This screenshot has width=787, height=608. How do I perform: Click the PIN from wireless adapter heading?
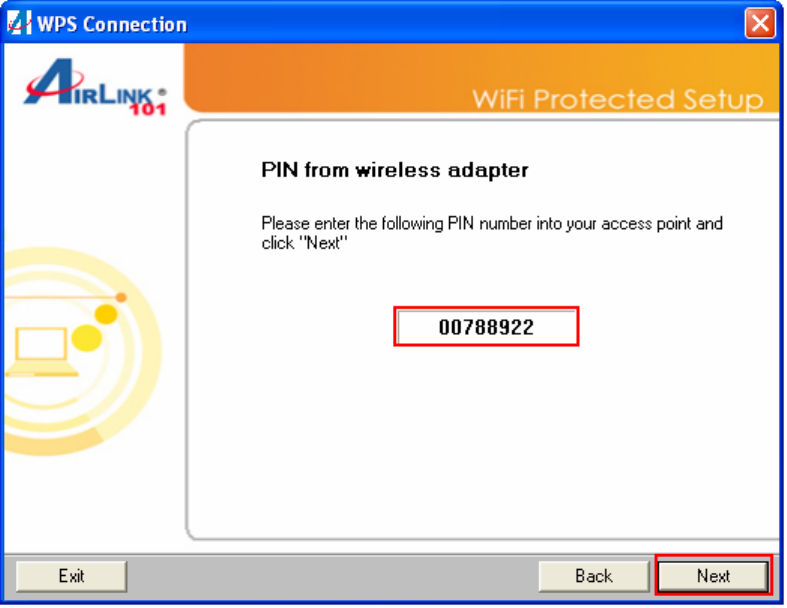point(395,170)
